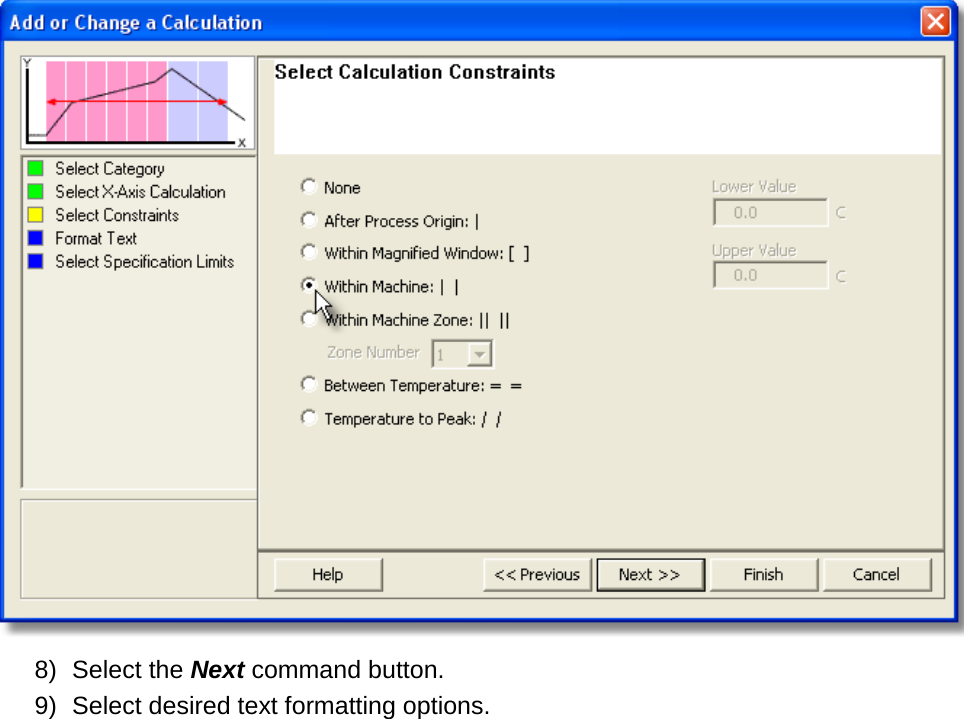Click the Help button
964x719 pixels.
pyautogui.click(x=328, y=574)
